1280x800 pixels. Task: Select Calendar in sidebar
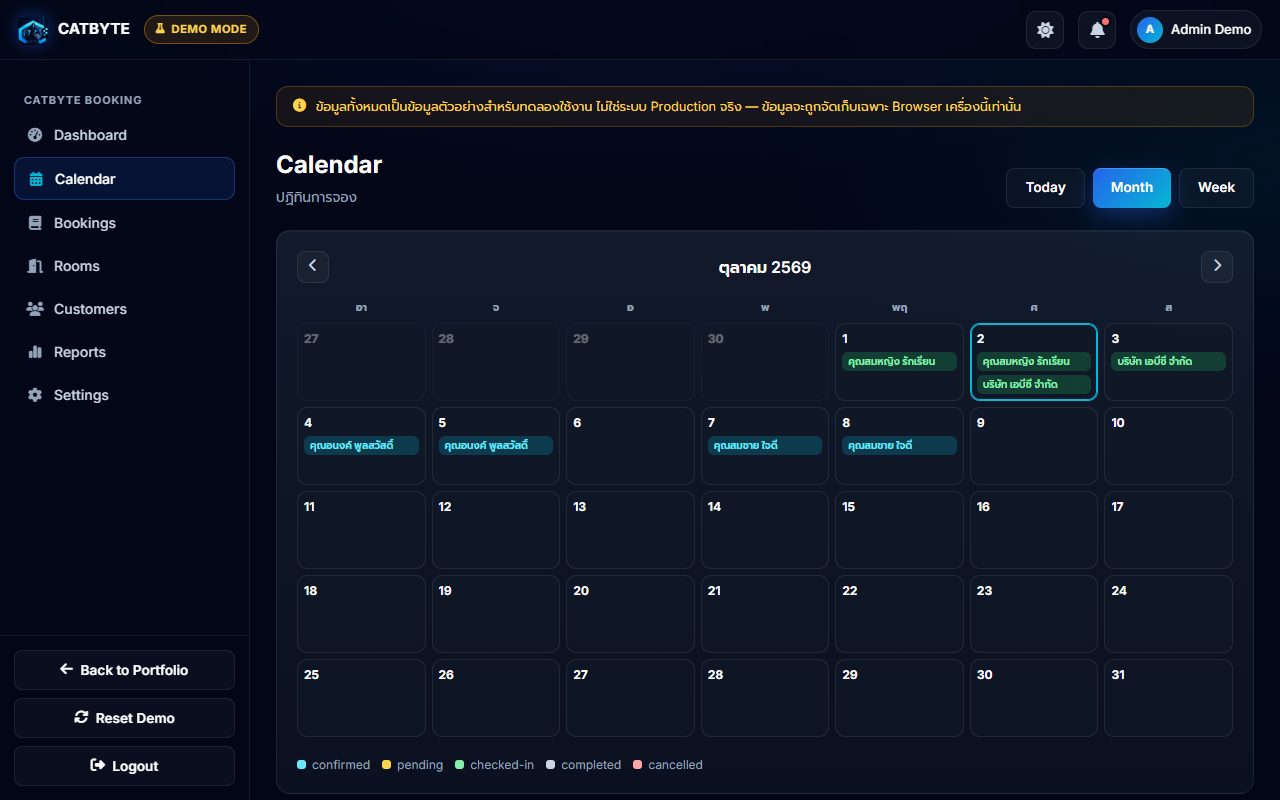[x=124, y=179]
